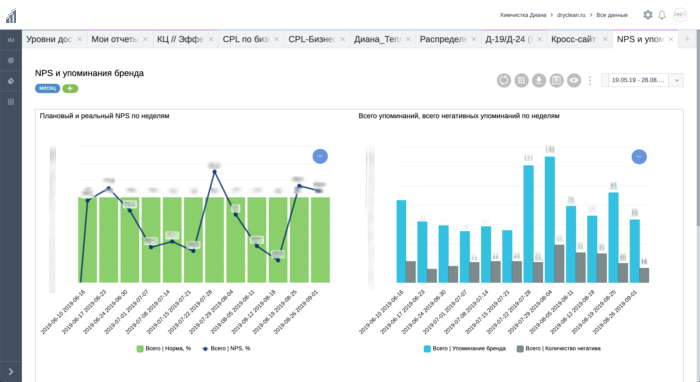The height and width of the screenshot is (382, 700).
Task: Click the refresh report icon
Action: pyautogui.click(x=504, y=80)
